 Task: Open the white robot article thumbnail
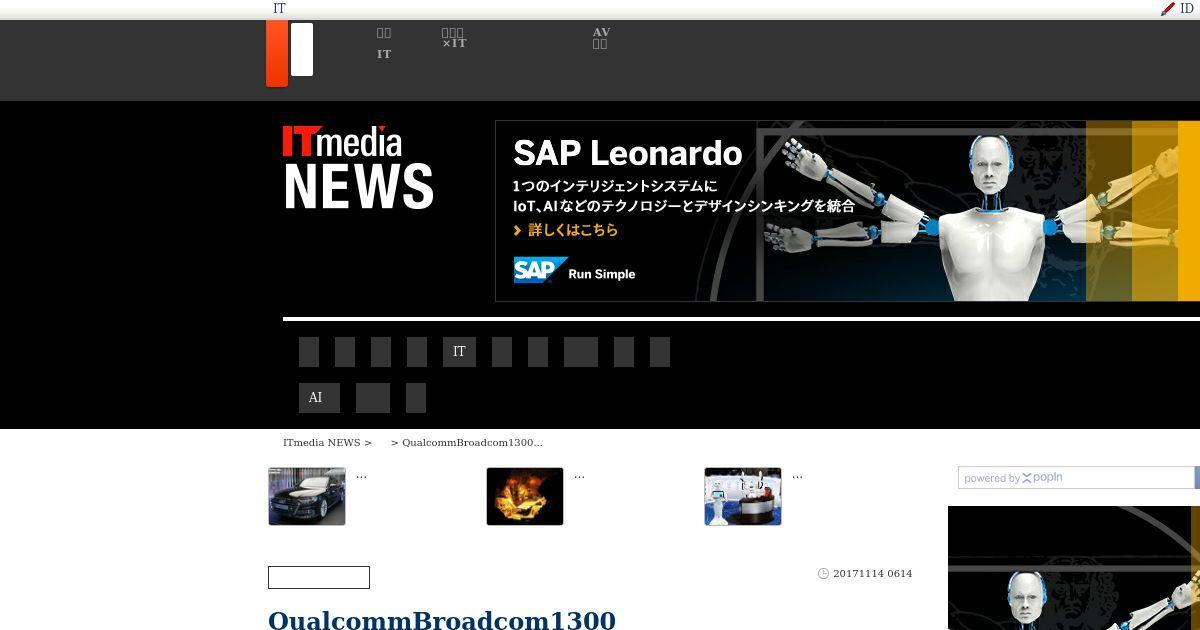(x=743, y=496)
